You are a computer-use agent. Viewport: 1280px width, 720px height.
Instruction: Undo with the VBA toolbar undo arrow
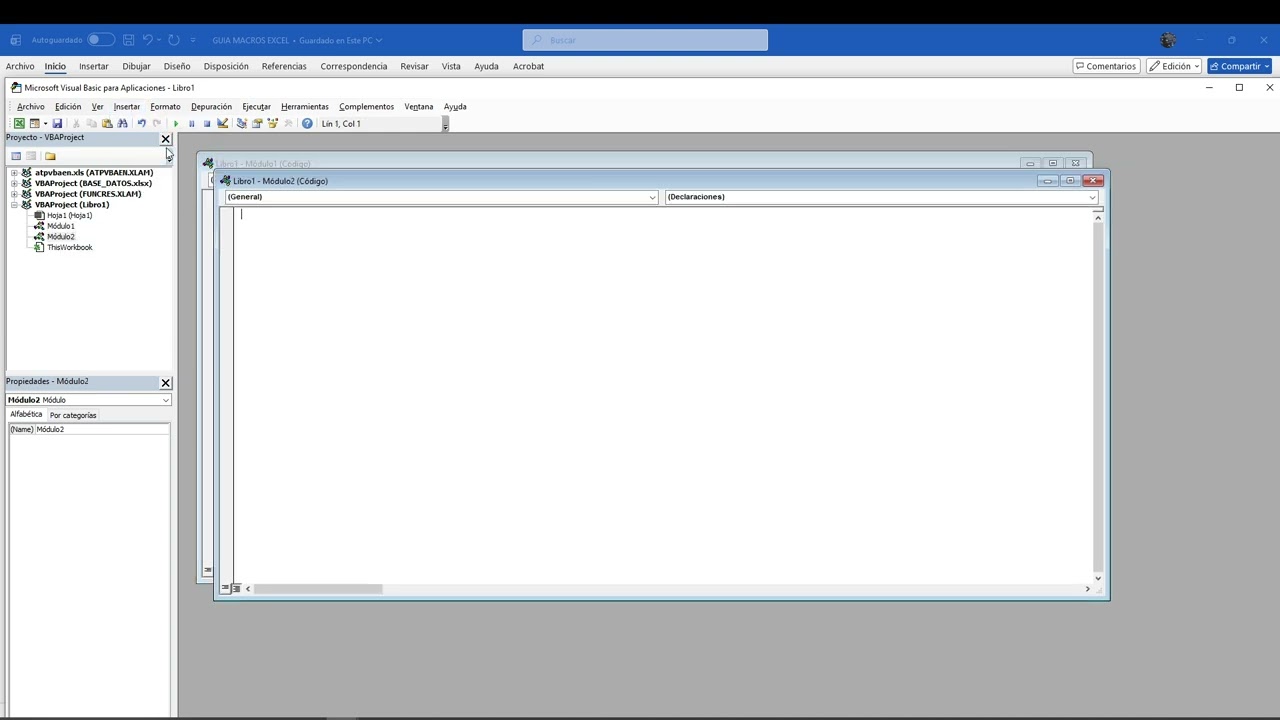pos(141,123)
